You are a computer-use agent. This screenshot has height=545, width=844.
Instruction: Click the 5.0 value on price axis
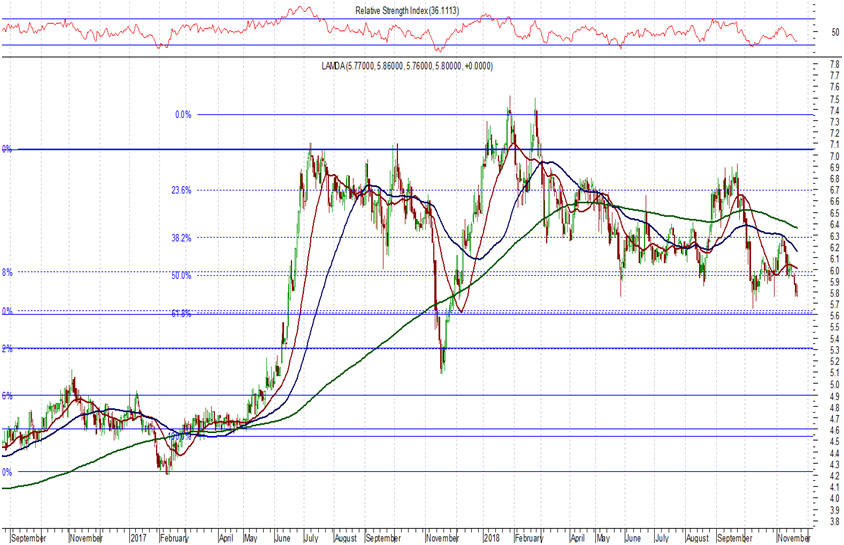click(806, 384)
